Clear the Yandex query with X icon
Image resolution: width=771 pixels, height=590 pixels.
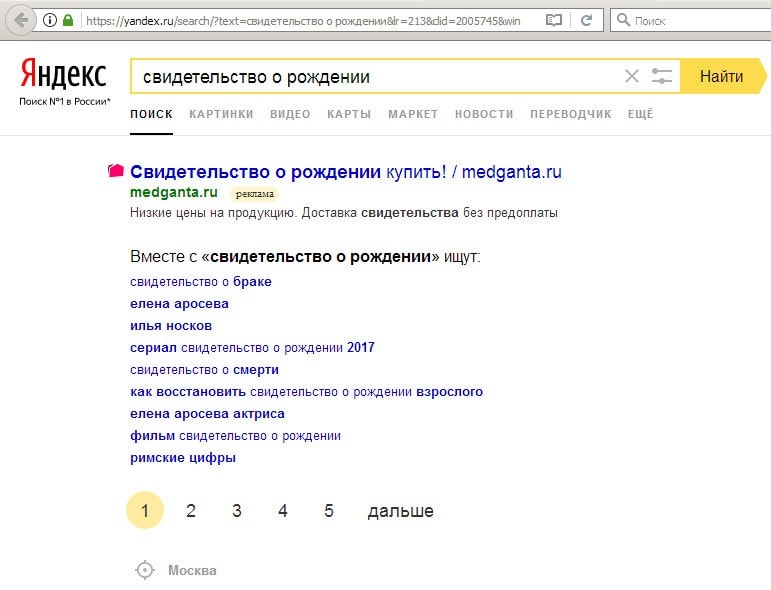(632, 76)
